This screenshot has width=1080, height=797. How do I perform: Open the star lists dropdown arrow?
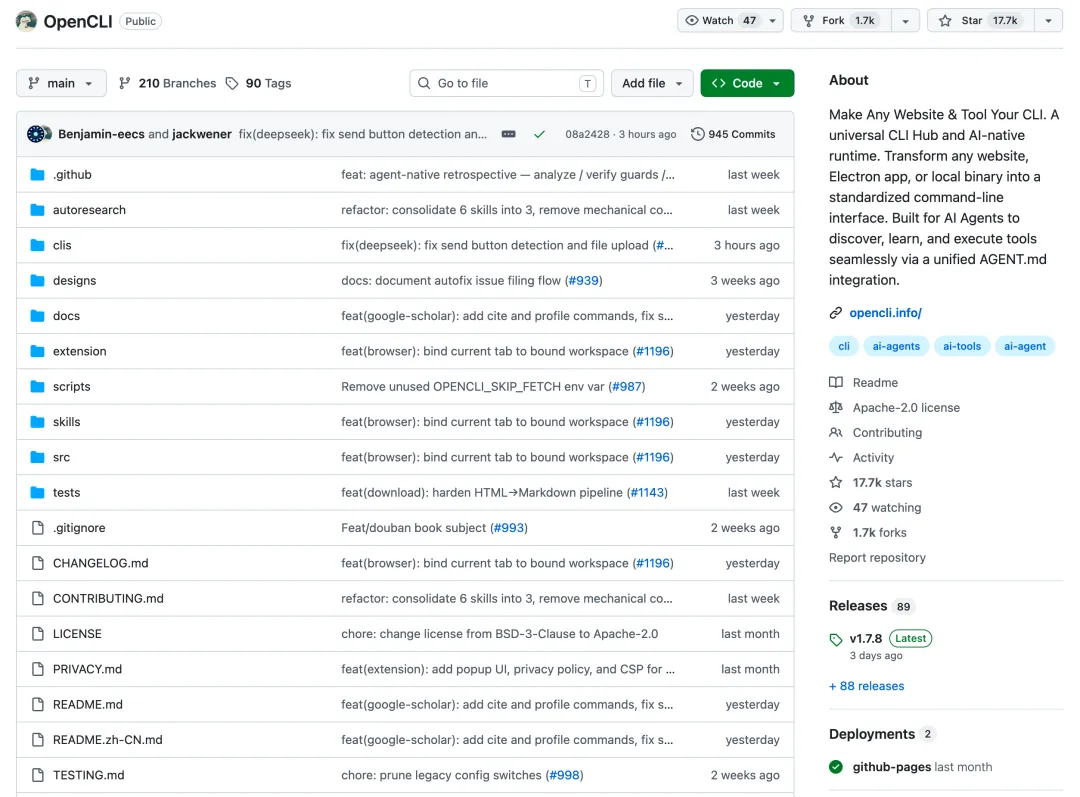point(1047,20)
